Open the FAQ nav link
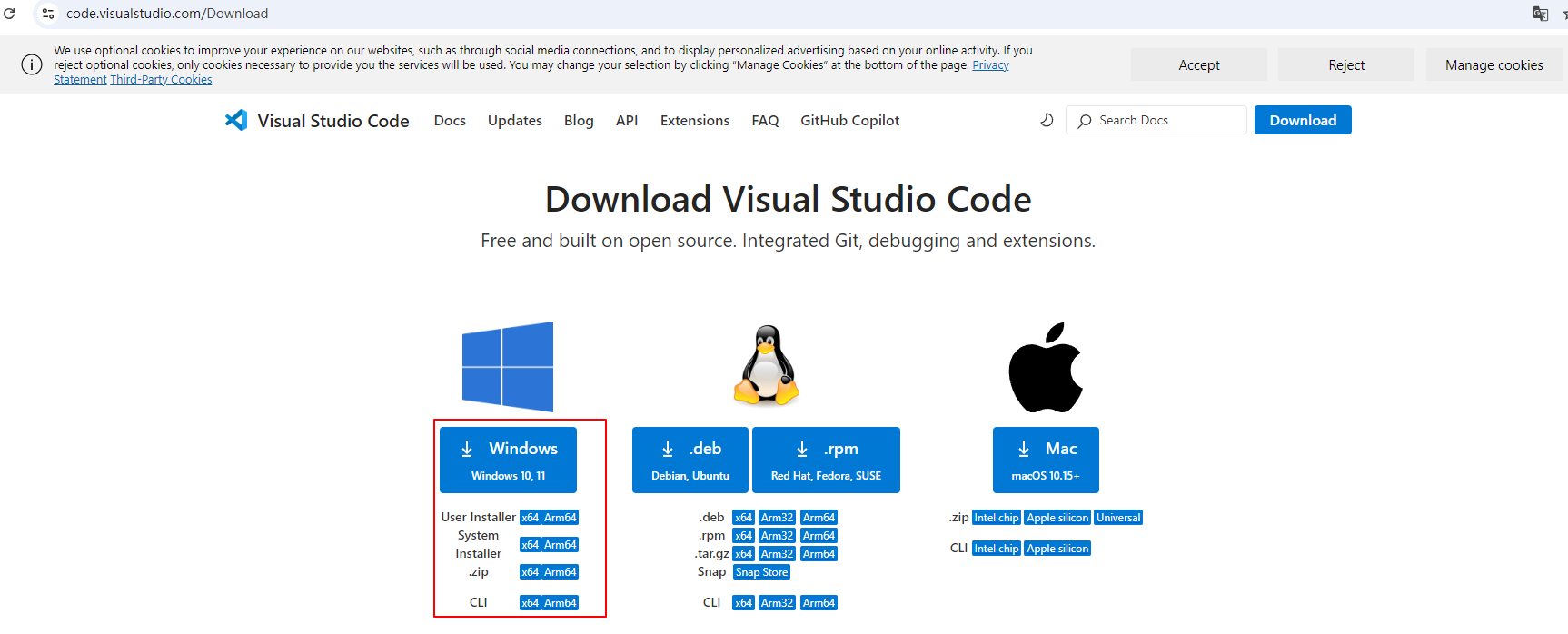Image resolution: width=1568 pixels, height=634 pixels. (765, 121)
